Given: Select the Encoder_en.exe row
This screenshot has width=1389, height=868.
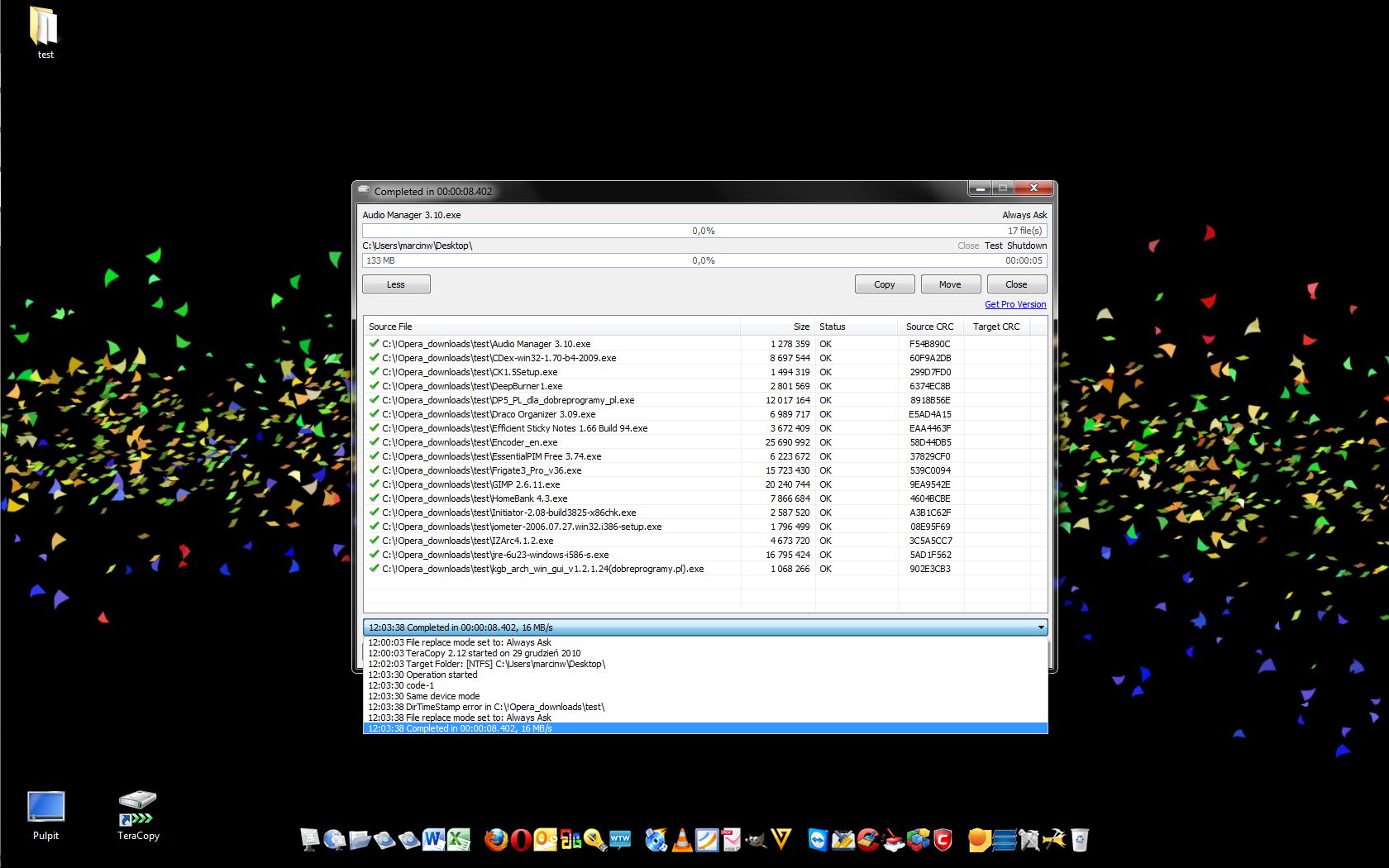Looking at the screenshot, I should click(705, 442).
